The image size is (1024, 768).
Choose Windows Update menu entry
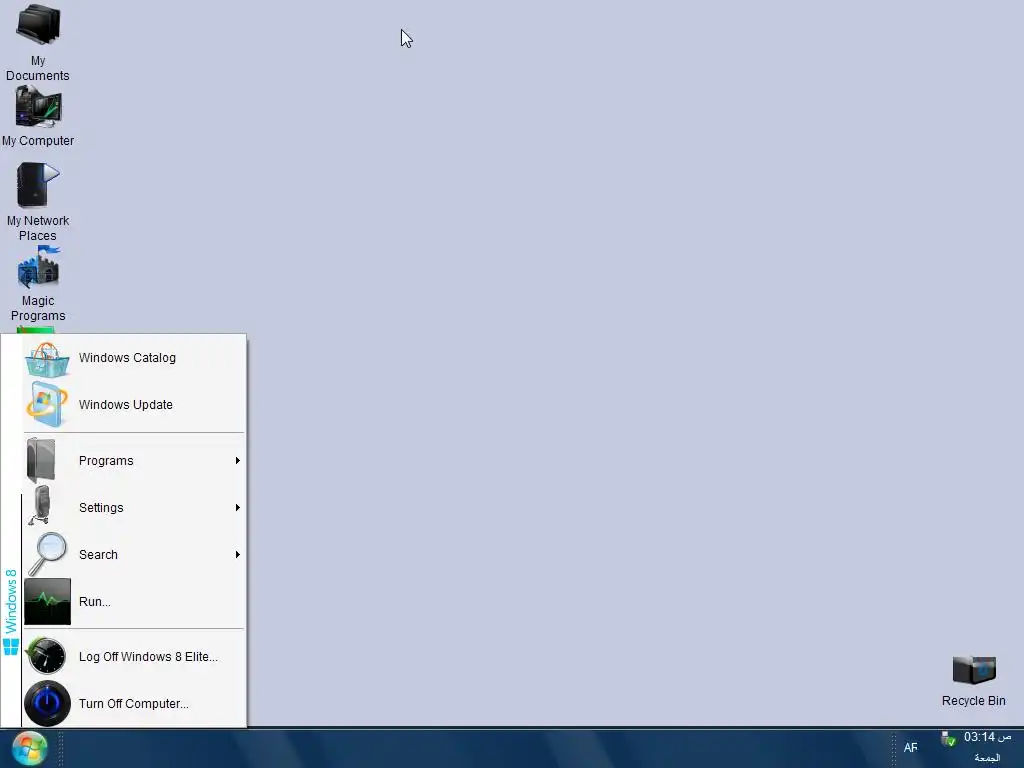coord(135,405)
